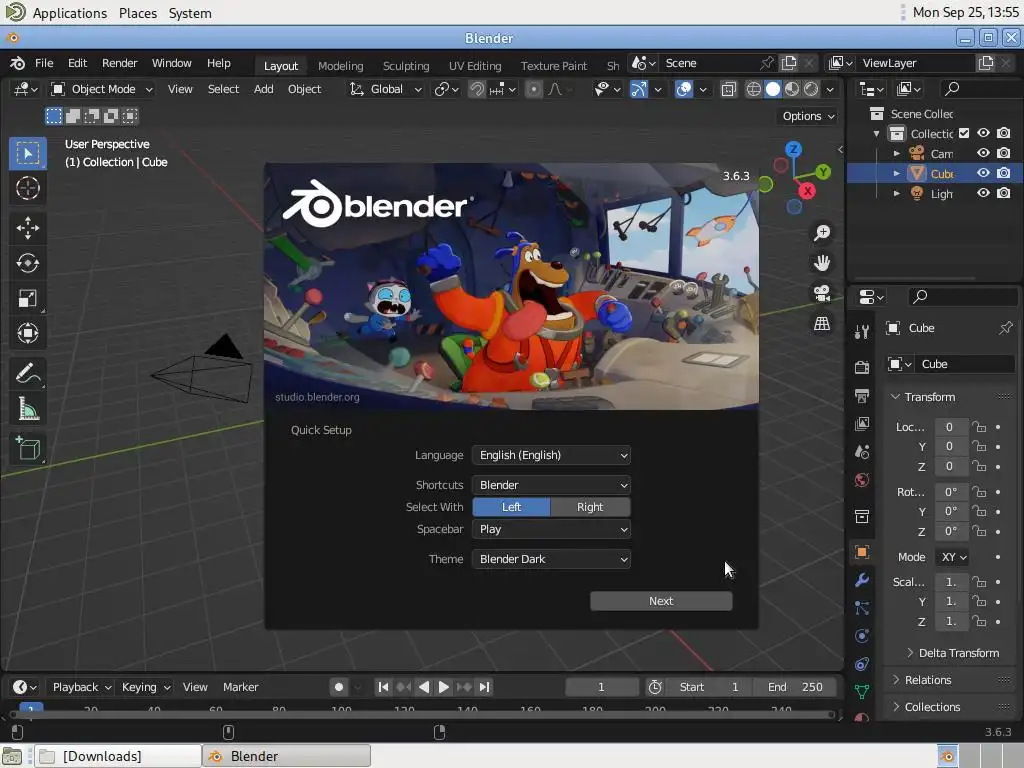Open the Scene properties tab
Image resolution: width=1024 pixels, height=768 pixels.
click(861, 452)
